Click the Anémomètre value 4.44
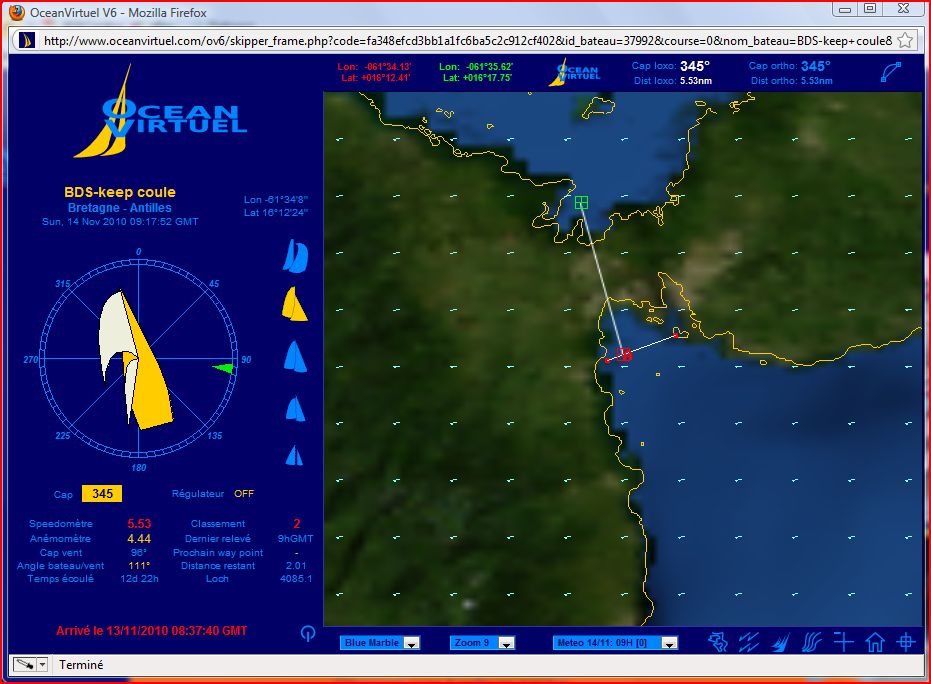Screen dimensions: 931x684 click(x=139, y=539)
